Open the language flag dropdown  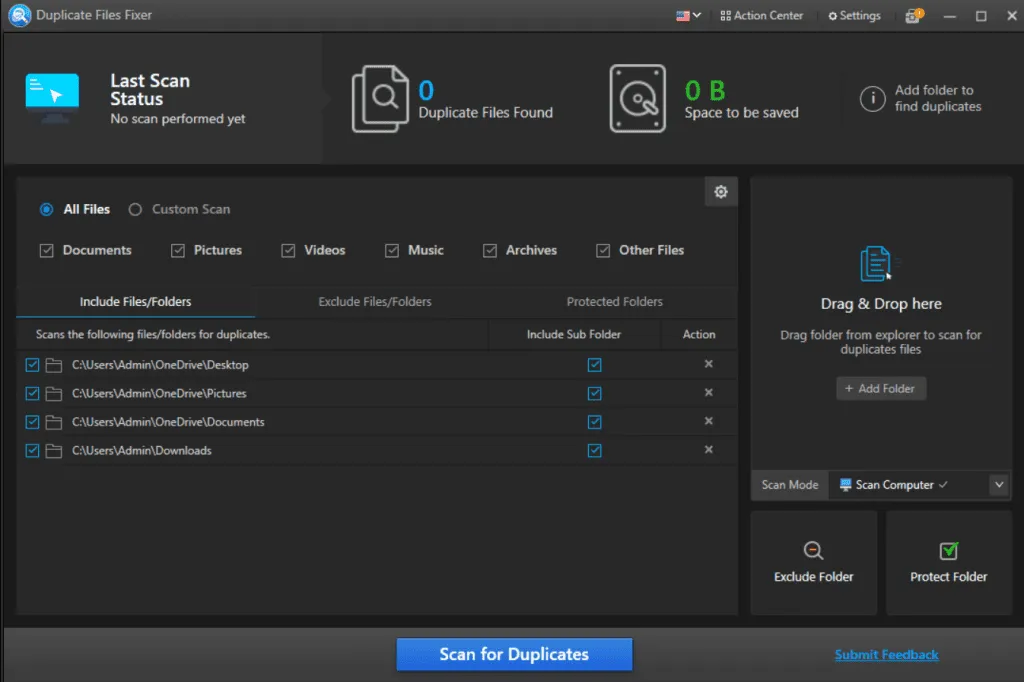[x=688, y=16]
